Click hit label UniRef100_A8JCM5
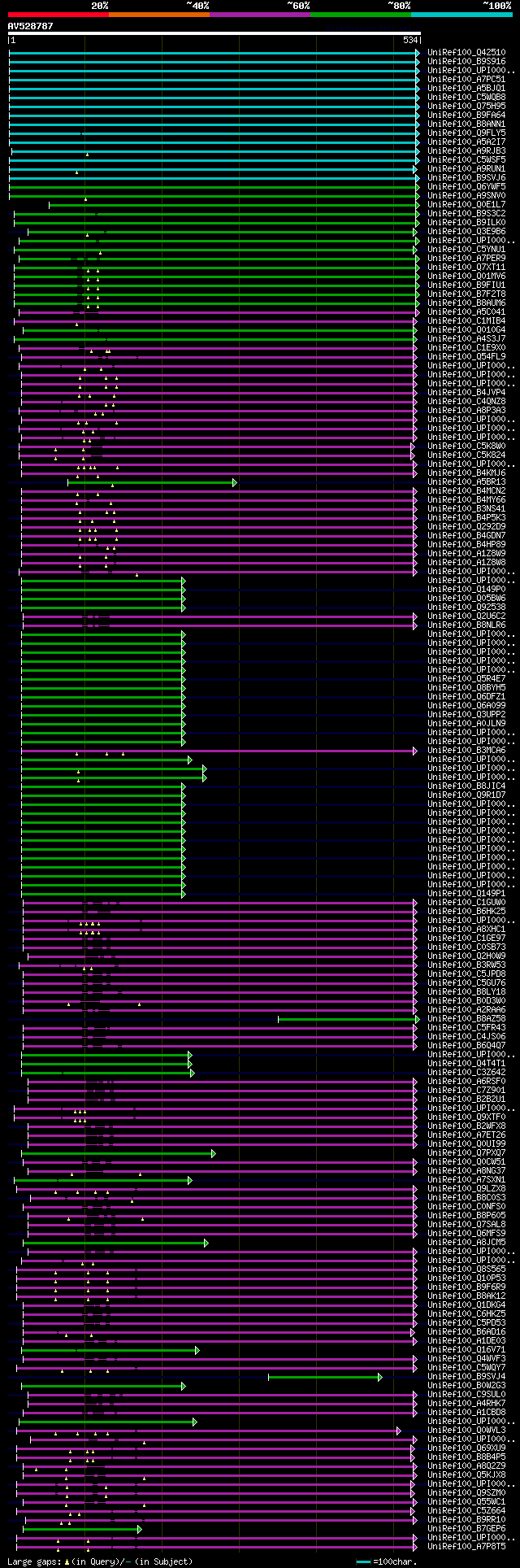Viewport: 520px width, 1568px height. point(468,1243)
